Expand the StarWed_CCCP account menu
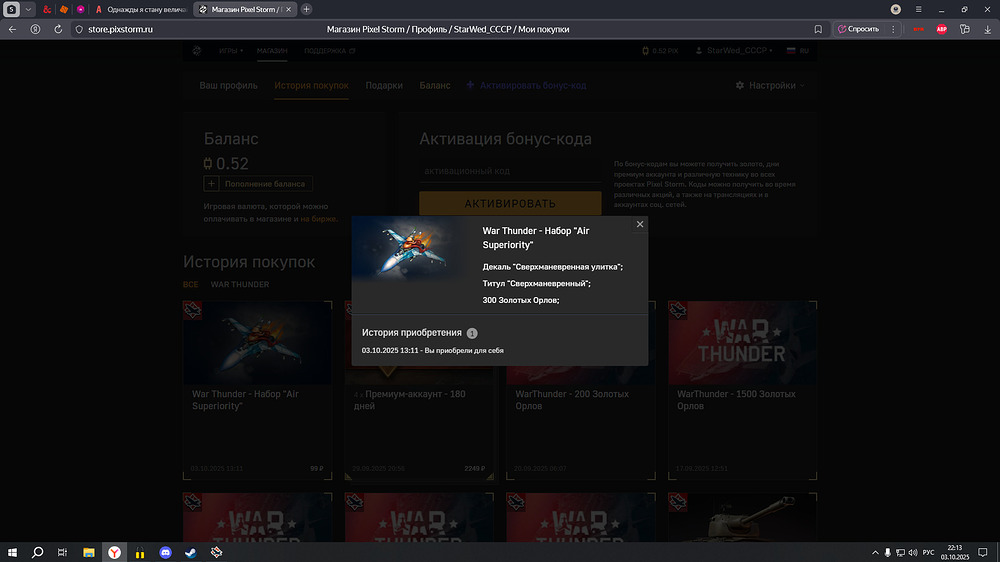The height and width of the screenshot is (562, 1000). coord(739,50)
